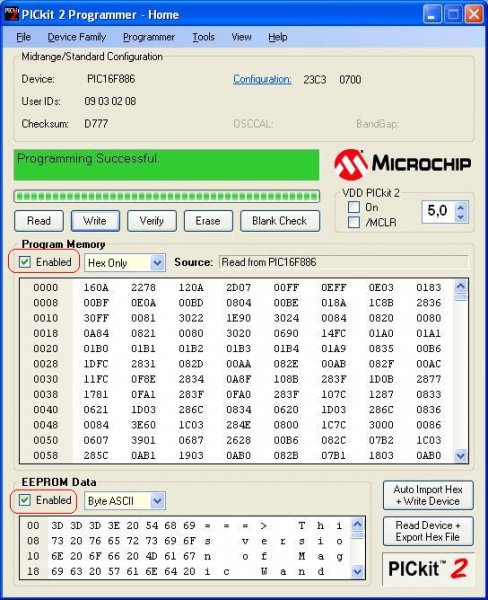Open the Configuration link
Image resolution: width=488 pixels, height=600 pixels.
[x=262, y=79]
